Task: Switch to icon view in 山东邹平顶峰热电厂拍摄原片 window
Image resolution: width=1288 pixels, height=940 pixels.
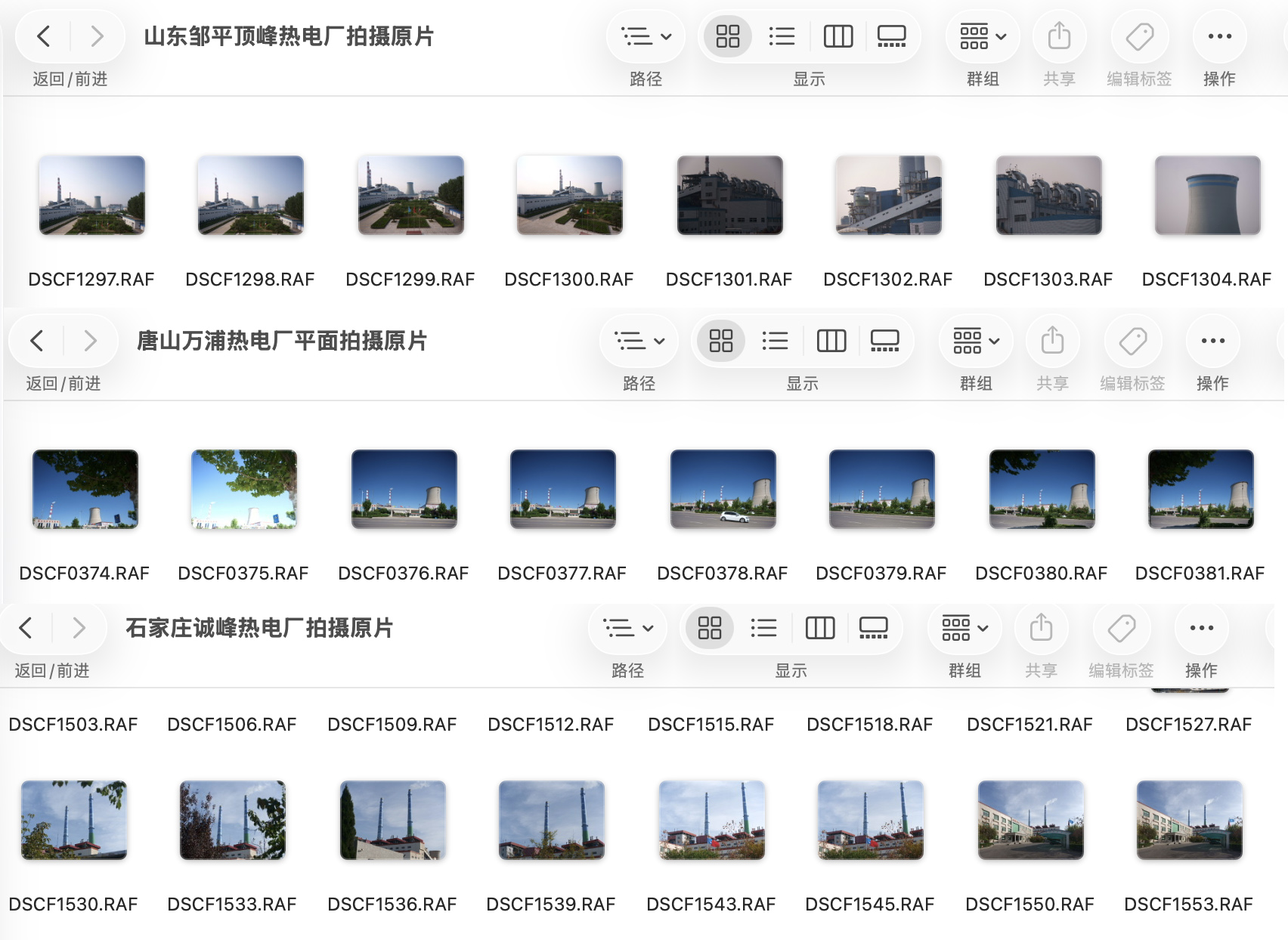Action: [x=728, y=36]
